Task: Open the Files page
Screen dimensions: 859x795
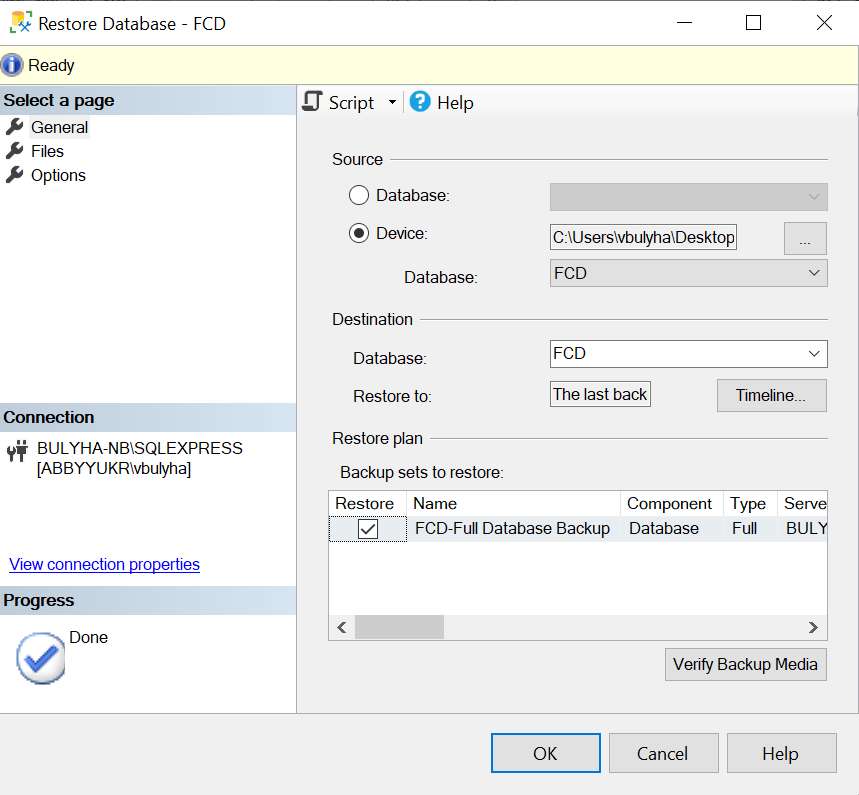Action: [47, 151]
